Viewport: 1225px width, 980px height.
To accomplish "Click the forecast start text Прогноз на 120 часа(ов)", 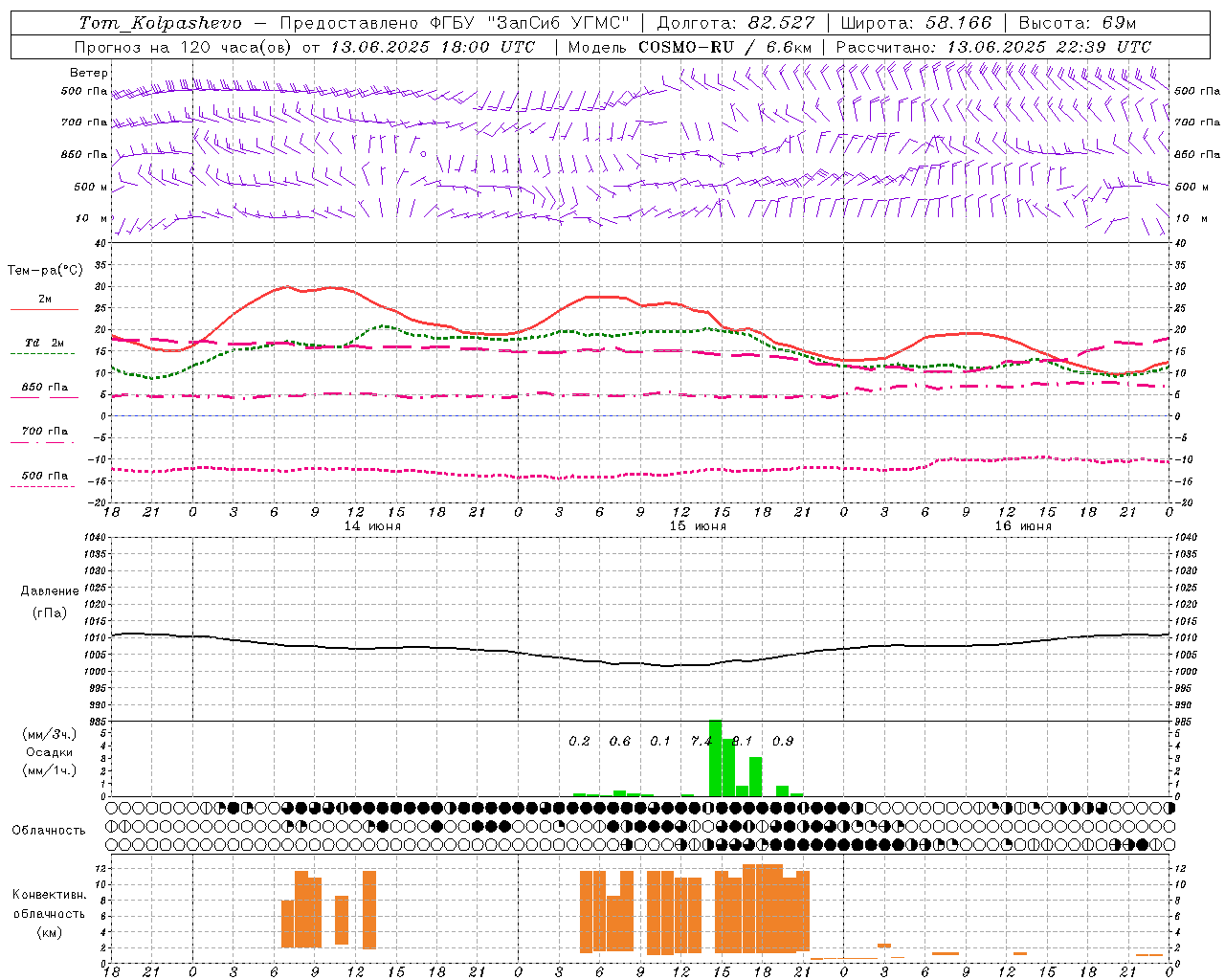I will coord(183,47).
